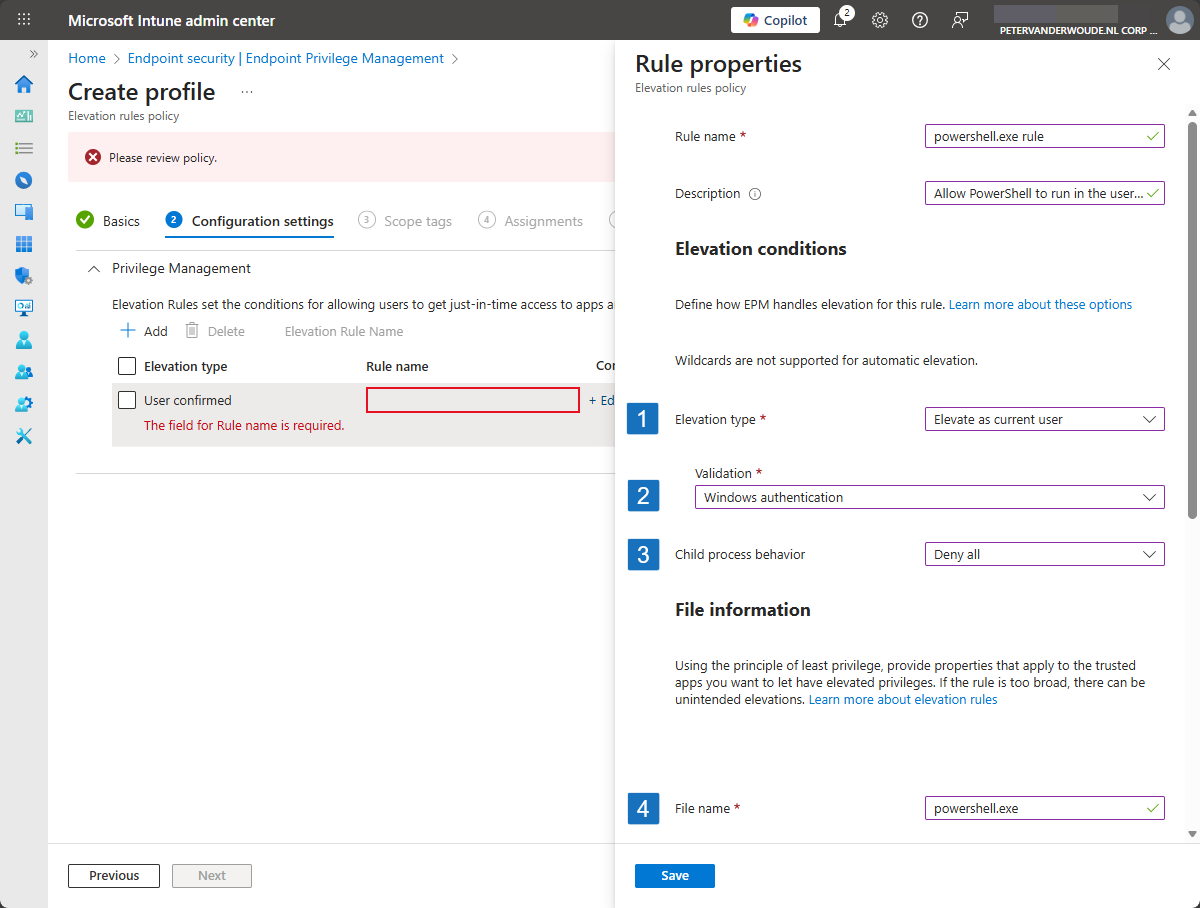The height and width of the screenshot is (908, 1200).
Task: Go to the Configuration settings tab
Action: click(x=250, y=221)
